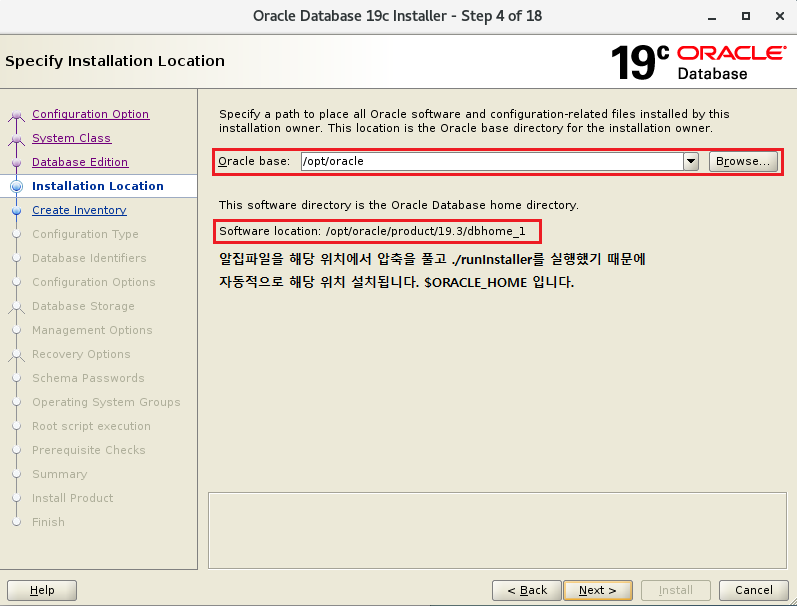Screen dimensions: 797x606
Task: Open the Configuration Option step link
Action: [x=90, y=114]
